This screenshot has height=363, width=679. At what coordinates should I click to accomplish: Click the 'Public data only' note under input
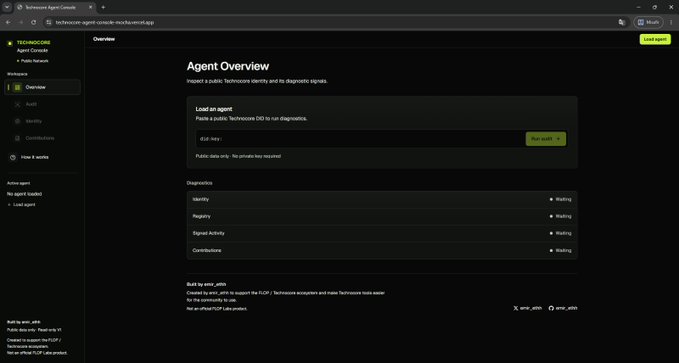(x=238, y=156)
